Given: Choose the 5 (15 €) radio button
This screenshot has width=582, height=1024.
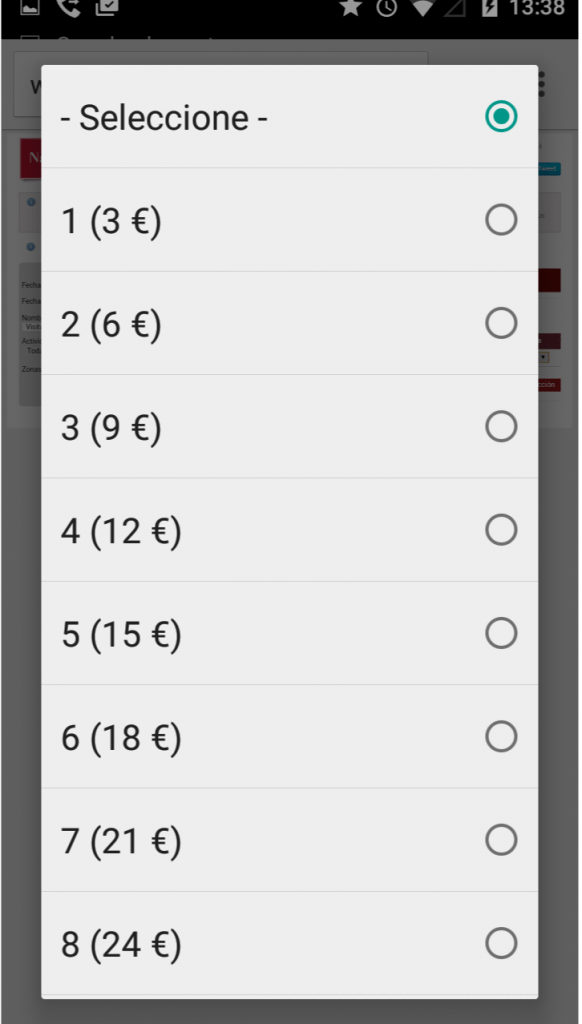Looking at the screenshot, I should pos(501,633).
